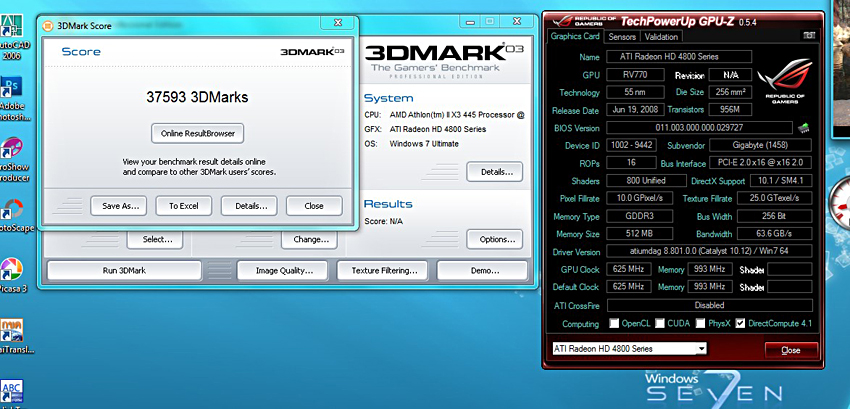Click the 800 Unified Shaders value
The image size is (850, 409).
646,181
